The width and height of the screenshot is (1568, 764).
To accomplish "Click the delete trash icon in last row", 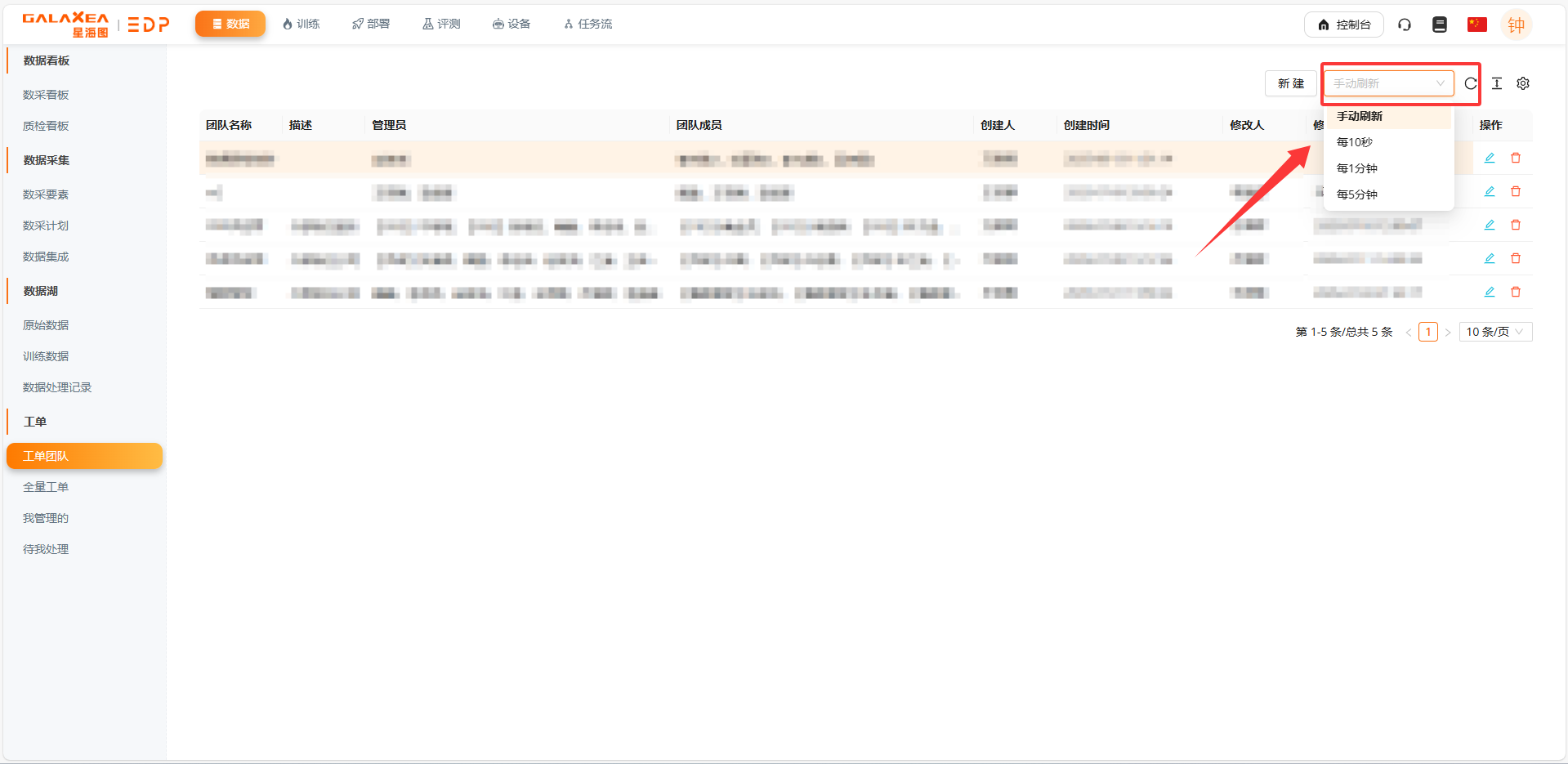I will [1515, 292].
